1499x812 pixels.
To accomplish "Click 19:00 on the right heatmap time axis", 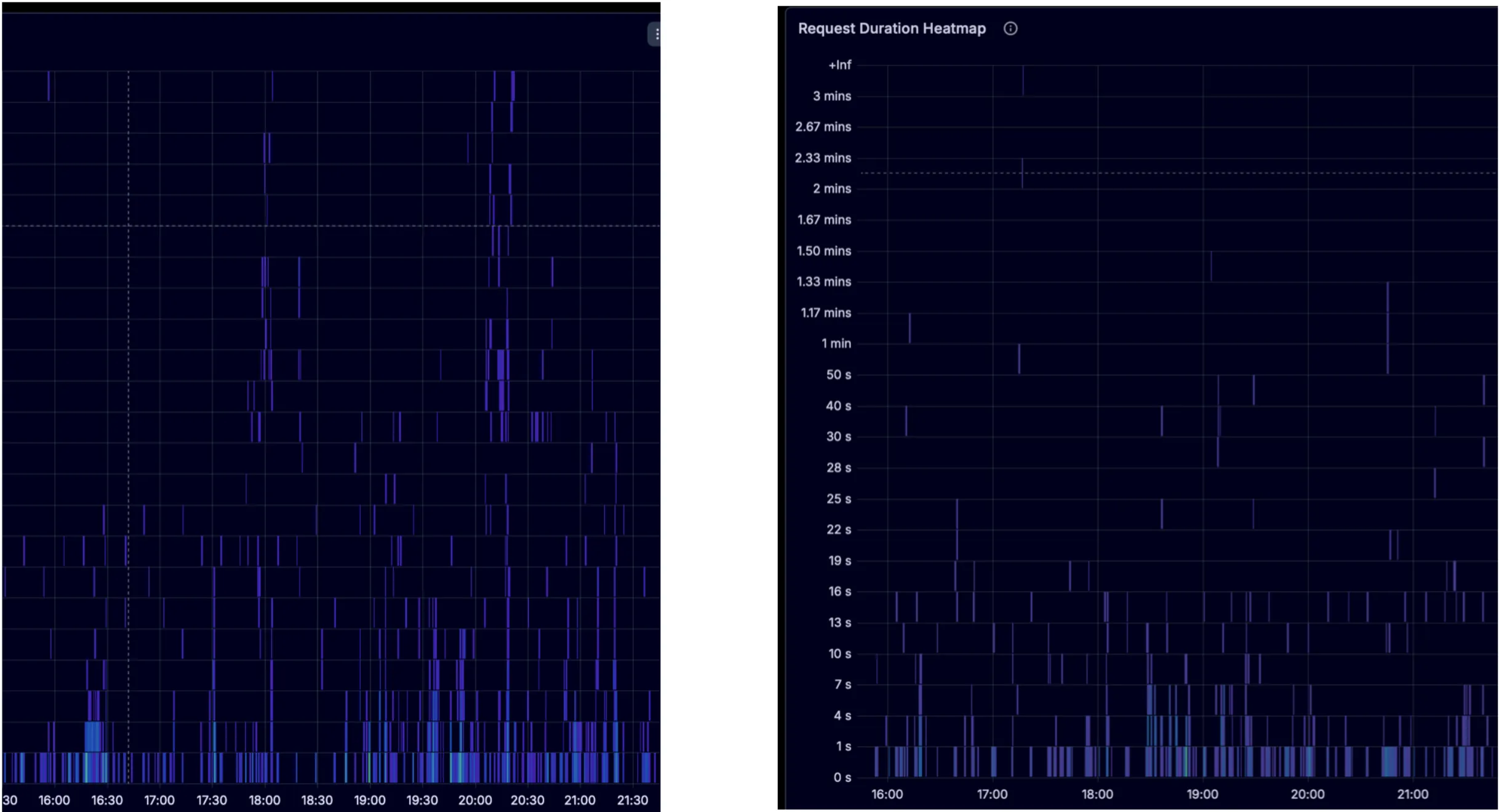I will pyautogui.click(x=1203, y=794).
